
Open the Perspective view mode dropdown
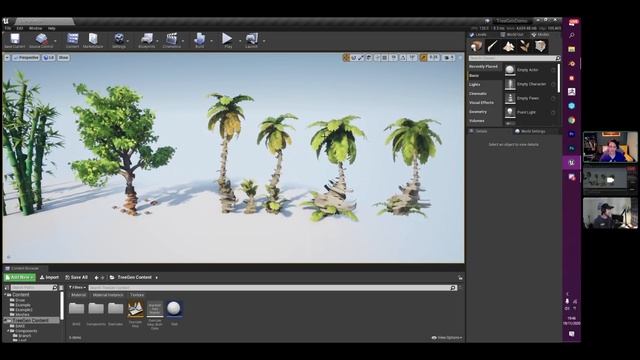pyautogui.click(x=26, y=58)
